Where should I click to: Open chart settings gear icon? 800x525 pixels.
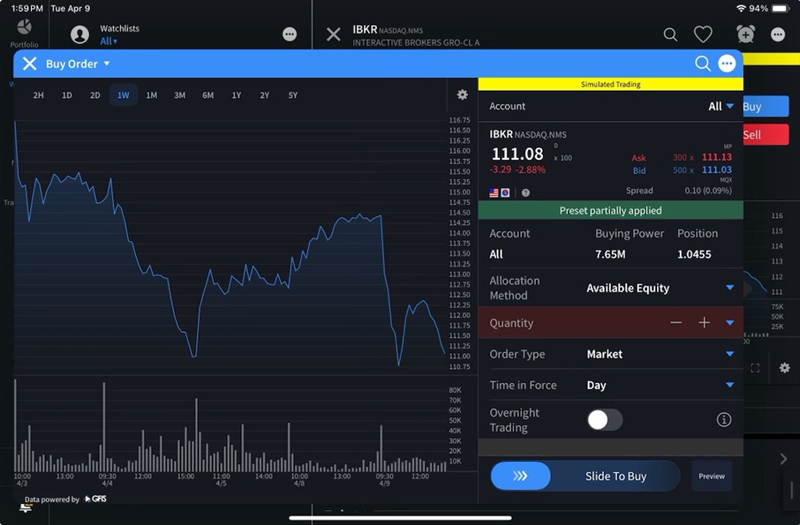click(x=462, y=94)
